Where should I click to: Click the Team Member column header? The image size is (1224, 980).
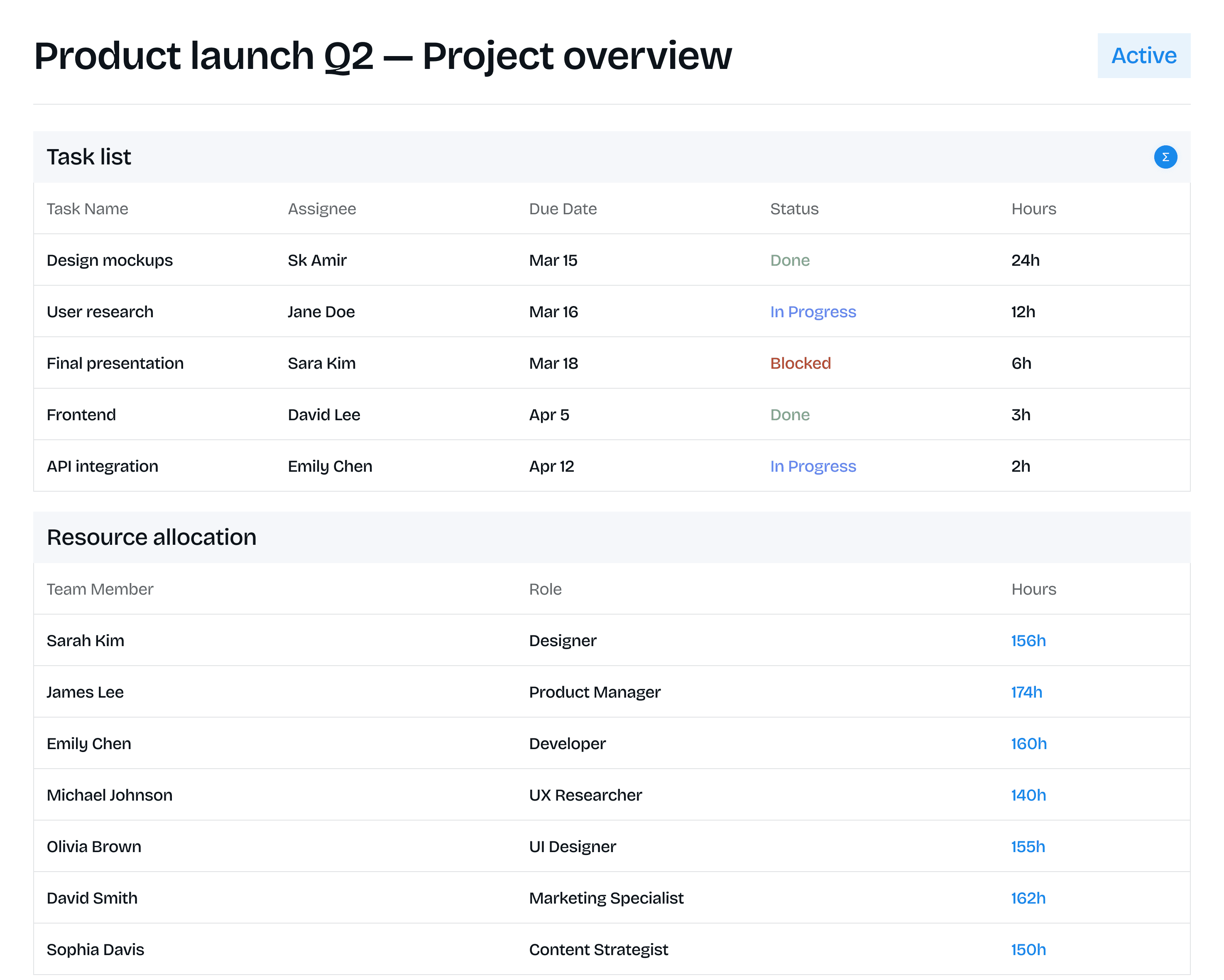(x=100, y=589)
